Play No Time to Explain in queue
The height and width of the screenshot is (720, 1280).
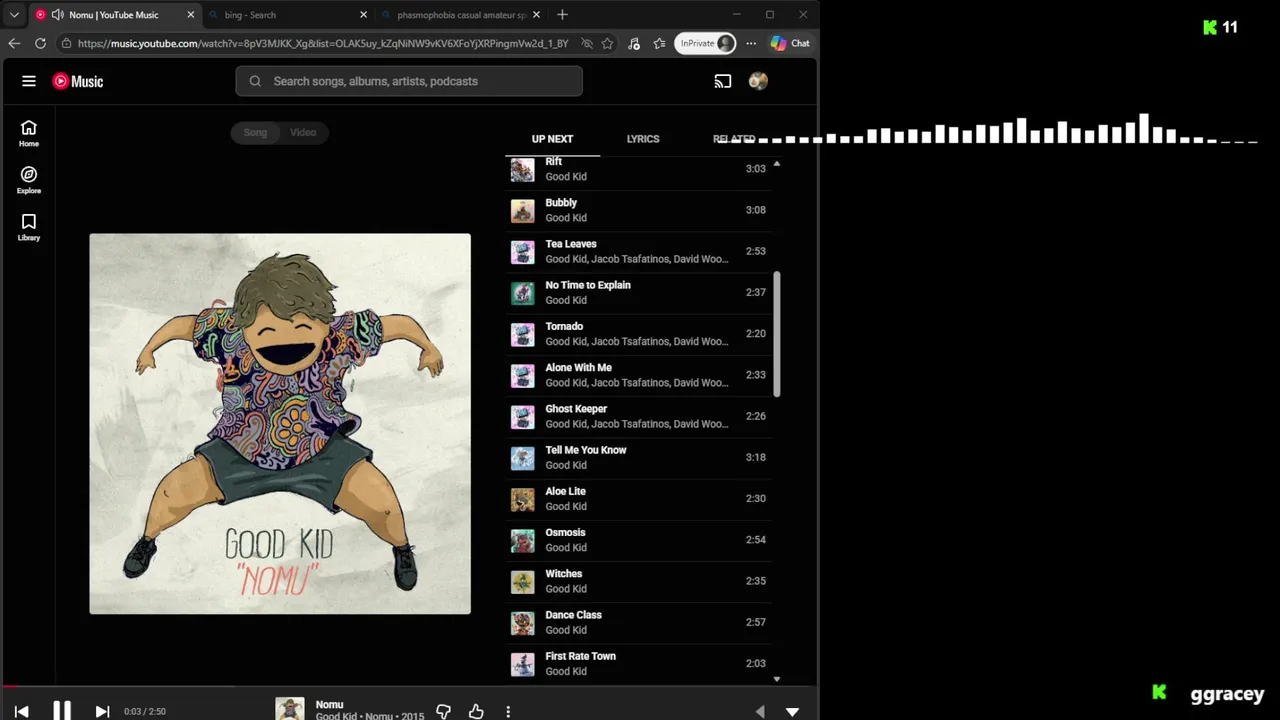638,292
